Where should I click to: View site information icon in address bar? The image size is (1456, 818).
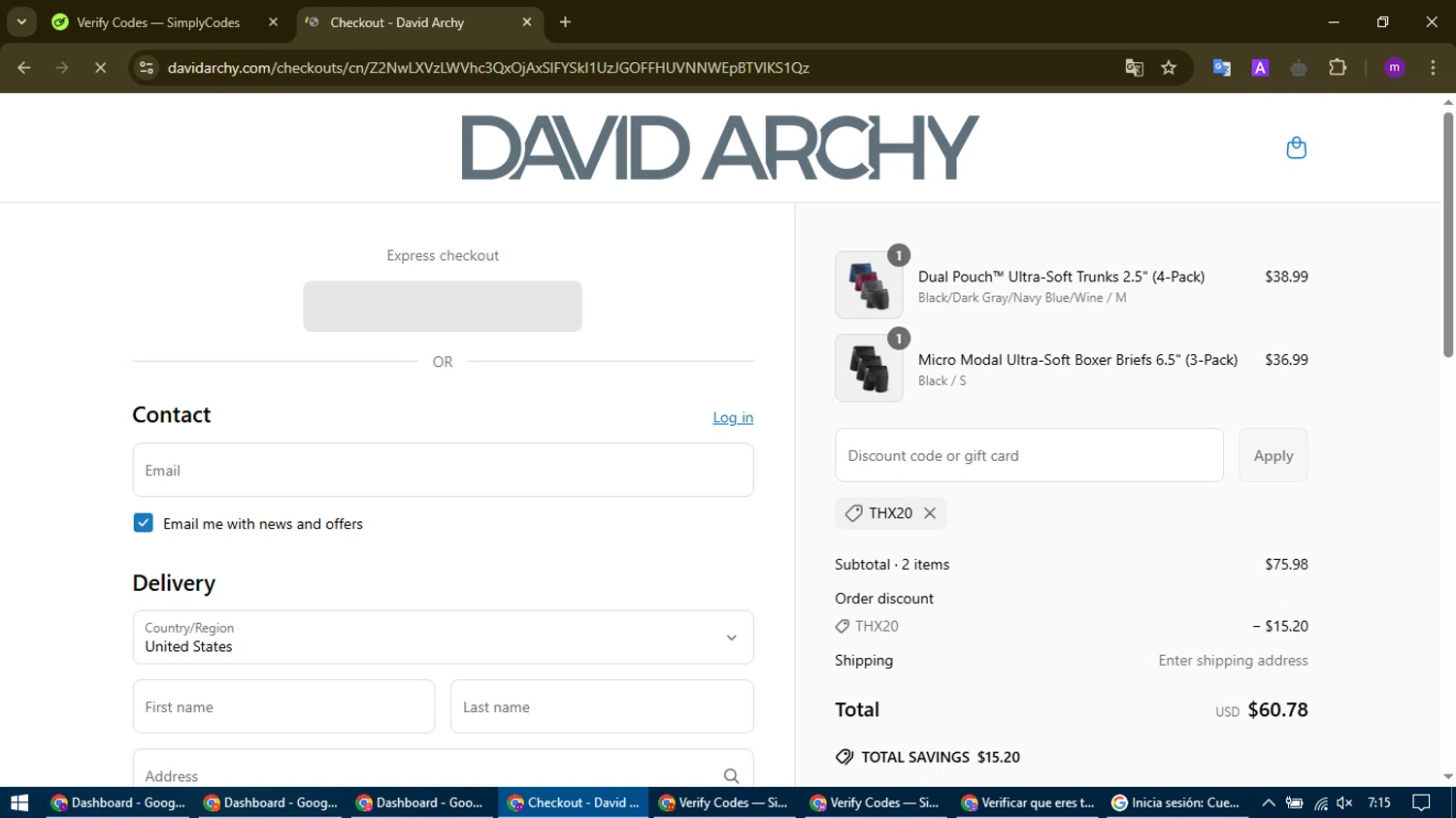pos(147,68)
